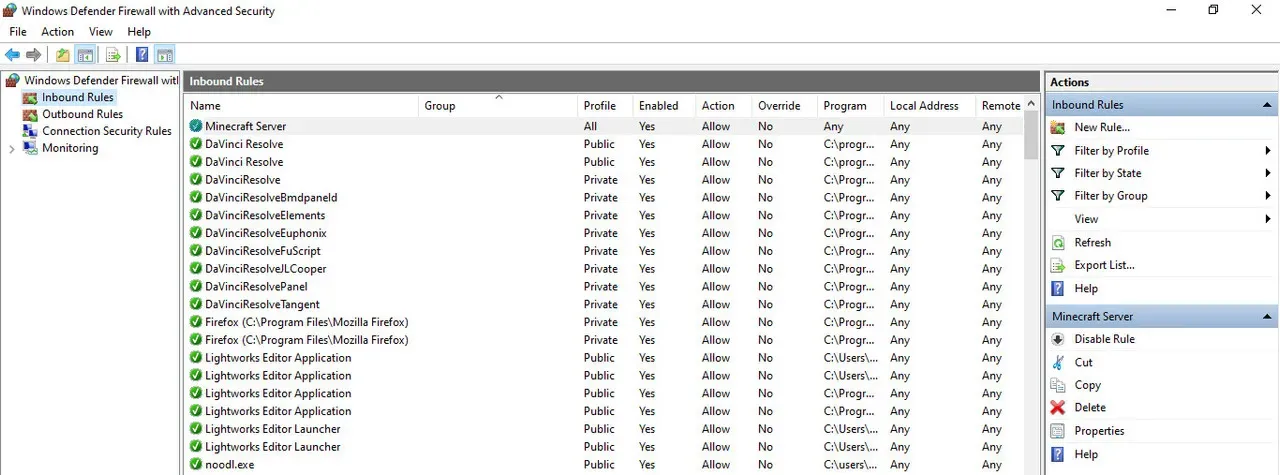The width and height of the screenshot is (1280, 475).
Task: Sort by the Enabled column header
Action: click(663, 106)
